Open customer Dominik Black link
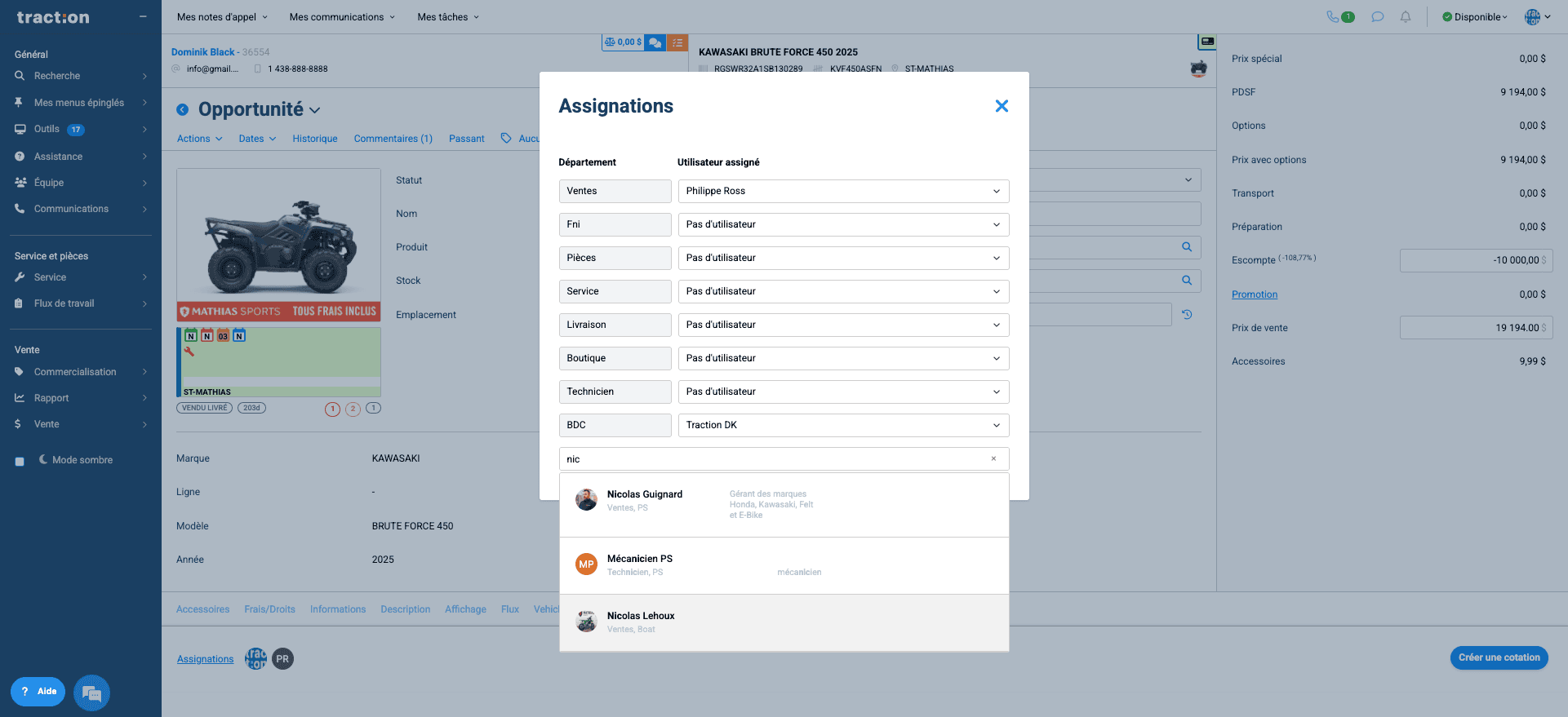 click(x=202, y=52)
